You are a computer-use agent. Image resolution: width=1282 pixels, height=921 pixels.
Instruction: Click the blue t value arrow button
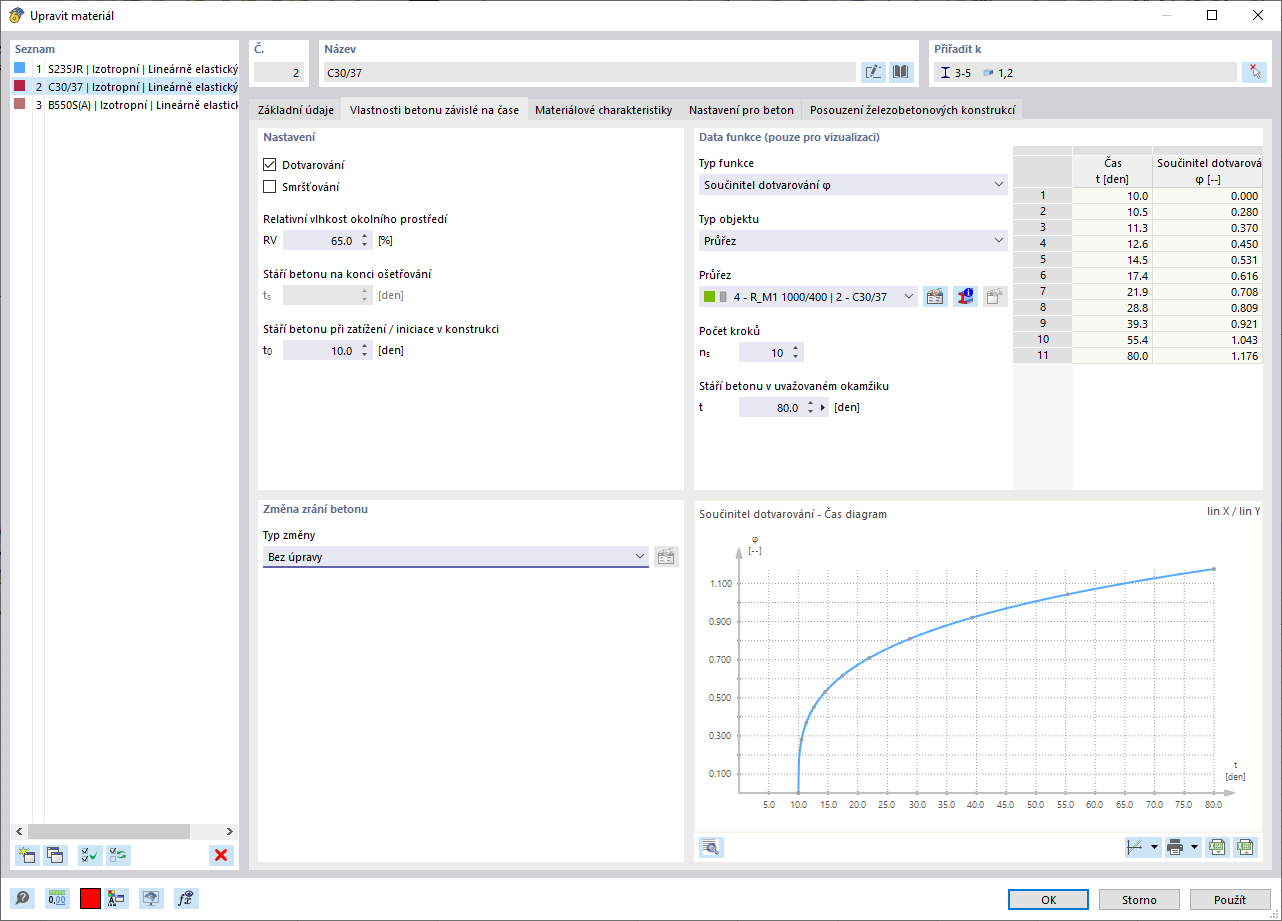(x=823, y=408)
